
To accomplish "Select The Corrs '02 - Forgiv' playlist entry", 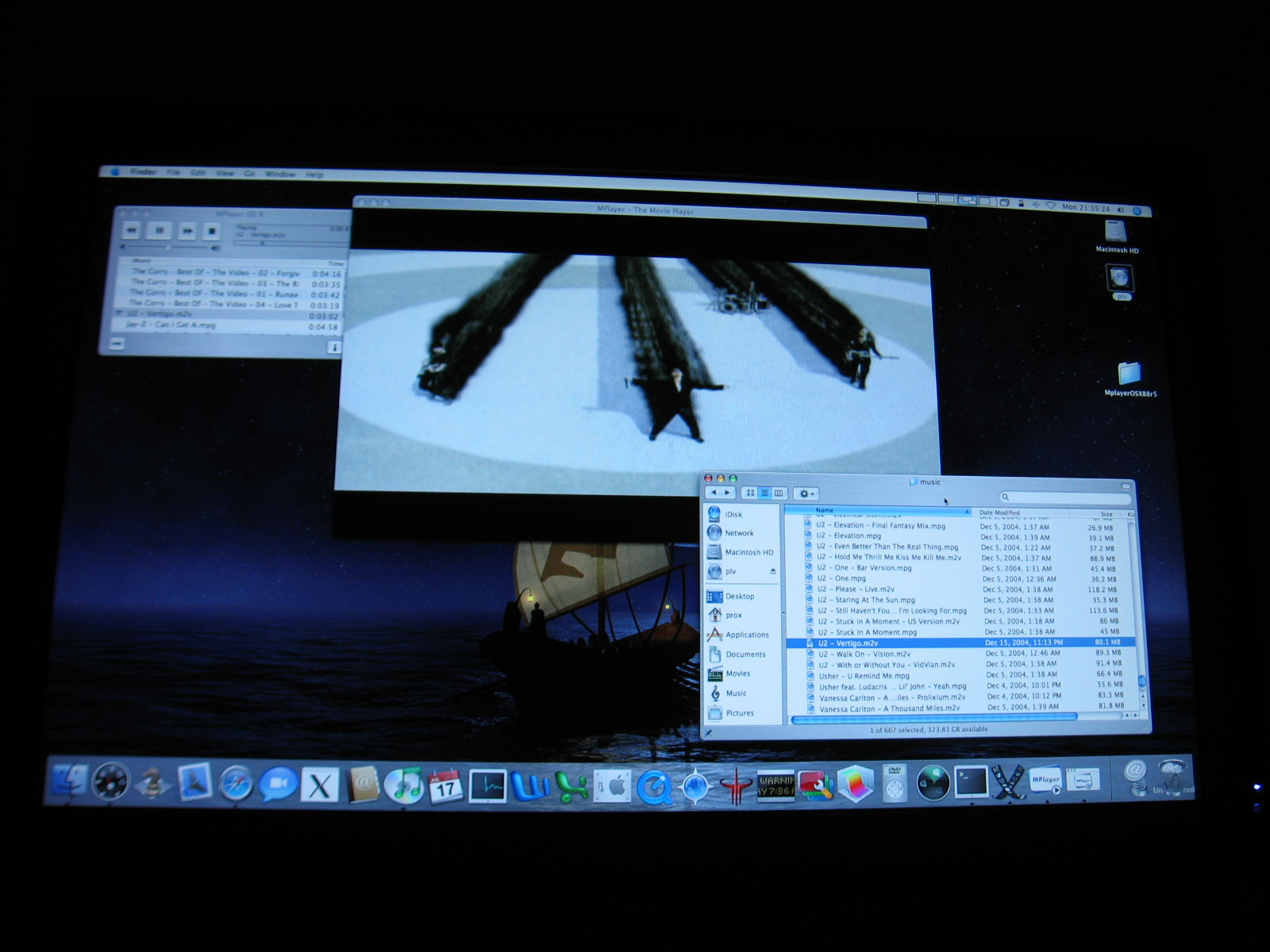I will tap(230, 272).
